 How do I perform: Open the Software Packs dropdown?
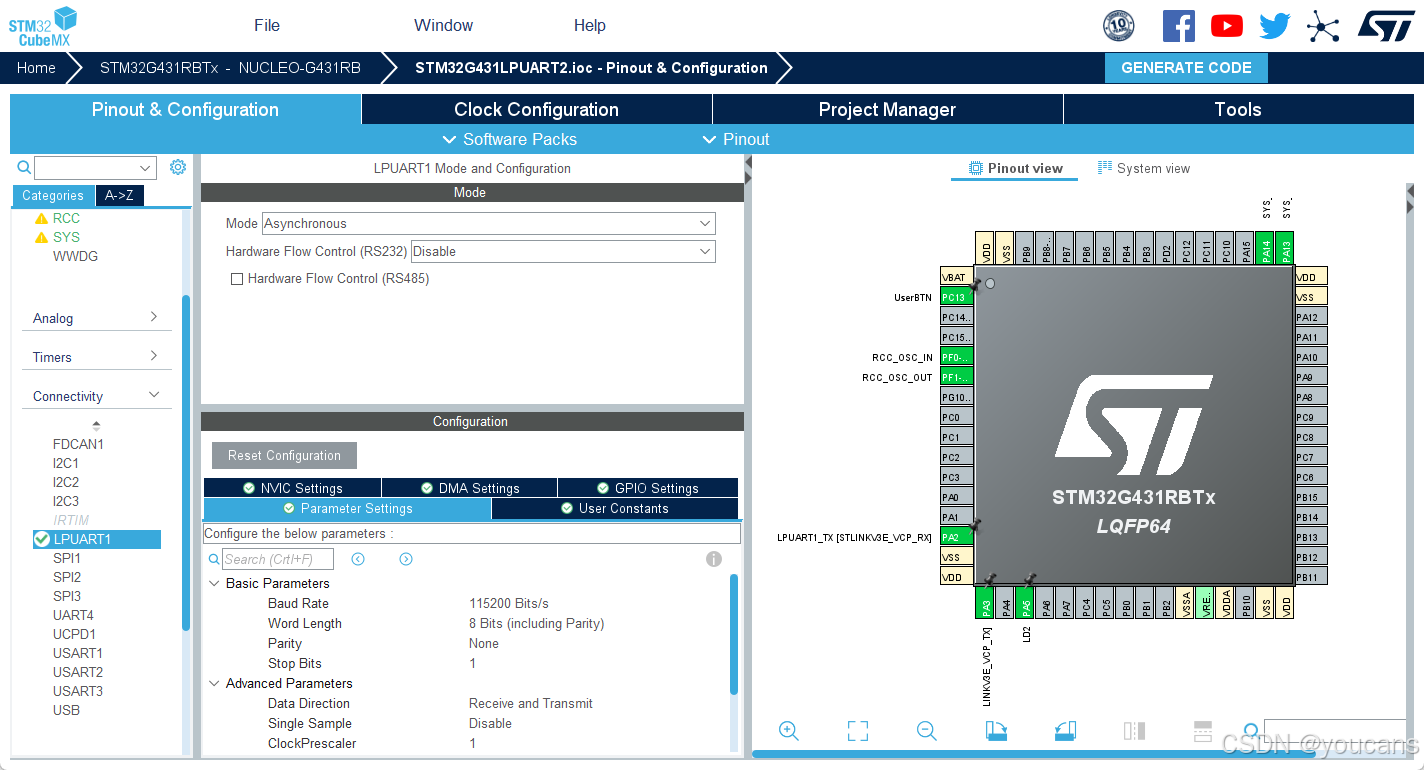(x=509, y=139)
